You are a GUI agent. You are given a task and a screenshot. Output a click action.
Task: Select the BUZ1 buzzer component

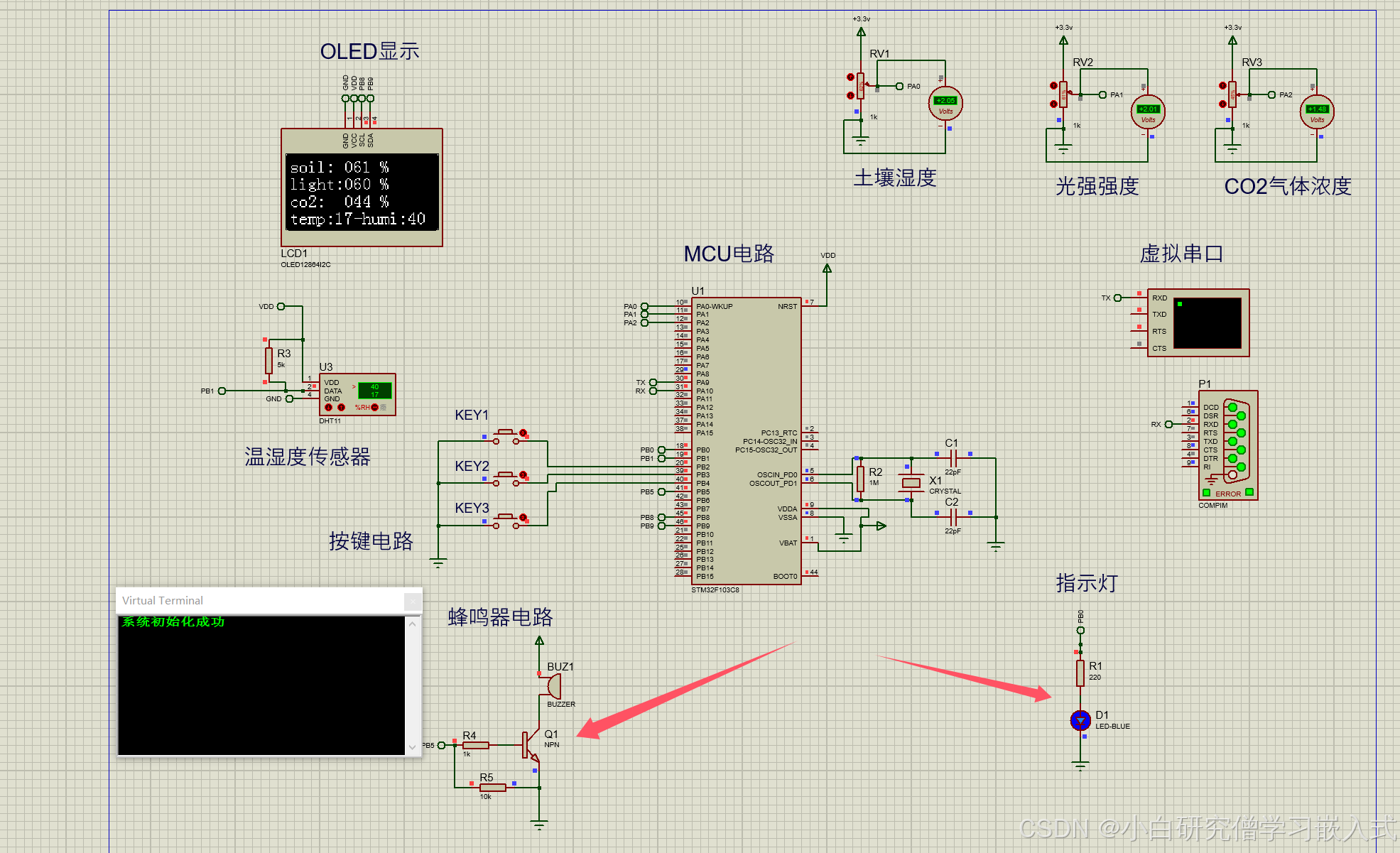point(553,686)
